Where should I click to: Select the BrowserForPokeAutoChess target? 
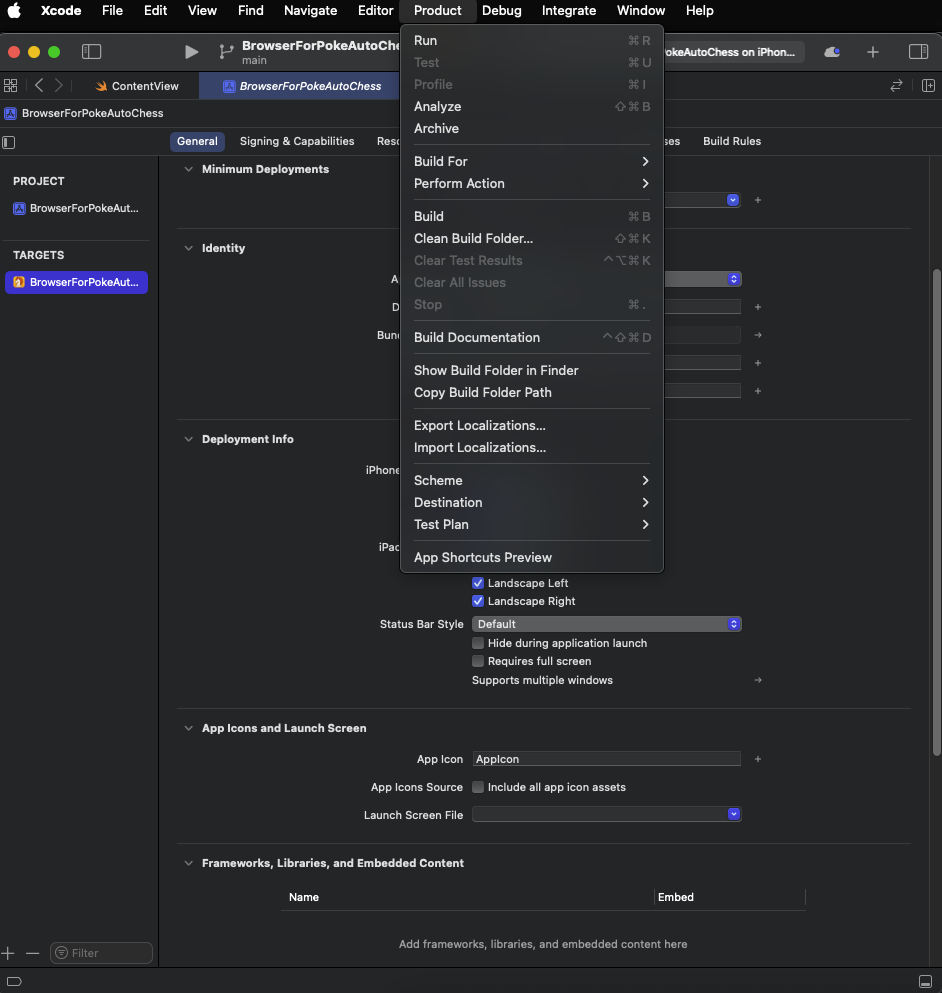coord(77,282)
